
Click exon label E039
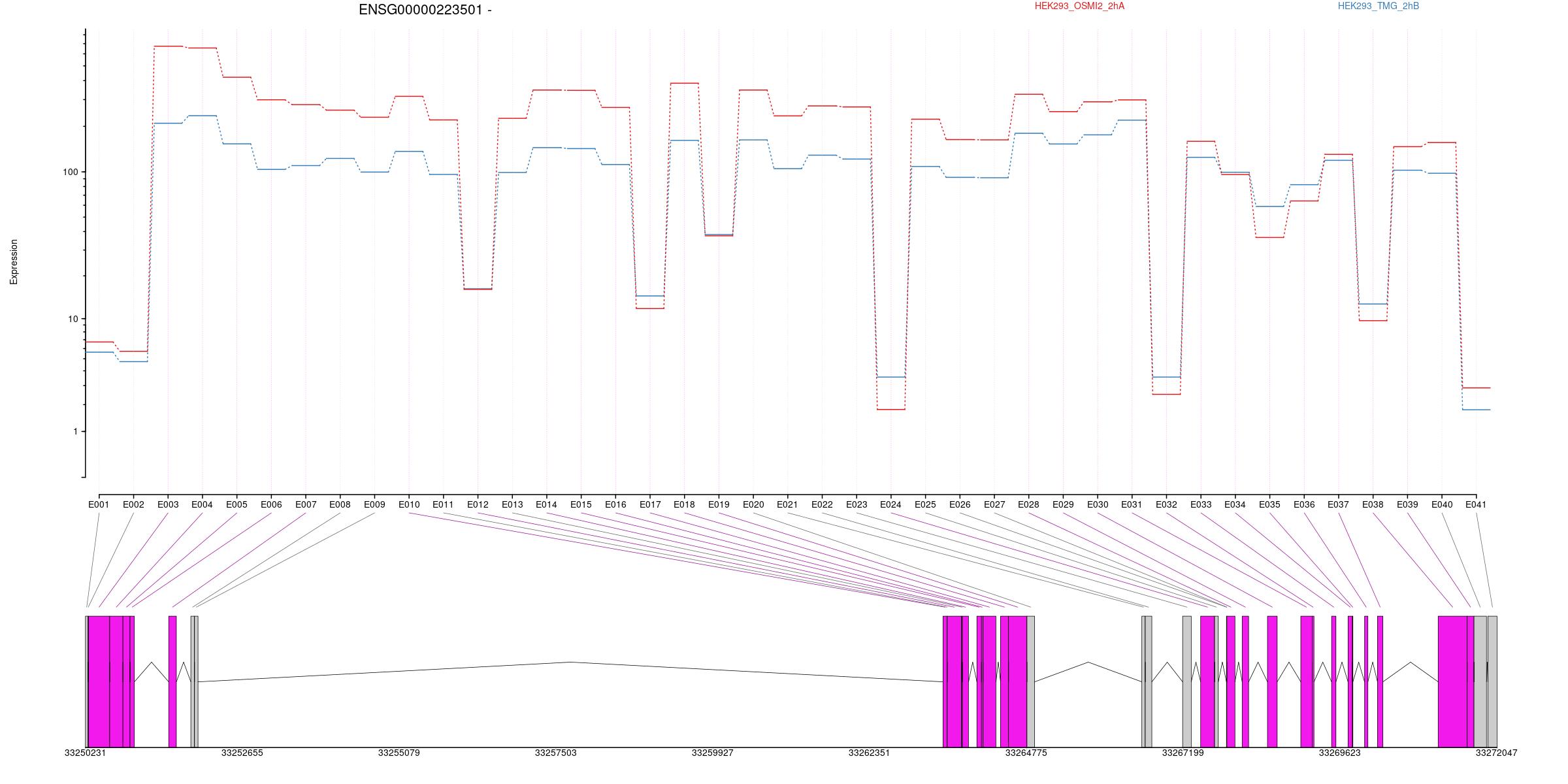(1407, 504)
